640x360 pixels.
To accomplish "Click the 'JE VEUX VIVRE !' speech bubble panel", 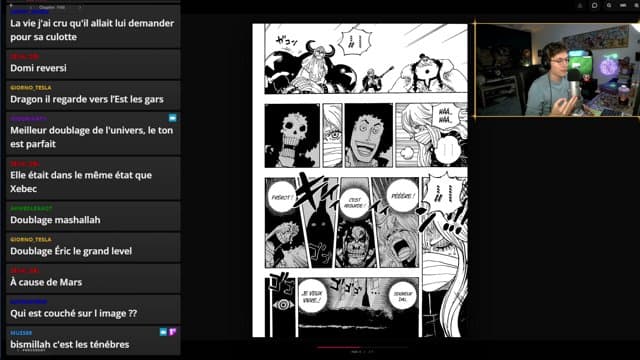I will [x=312, y=297].
